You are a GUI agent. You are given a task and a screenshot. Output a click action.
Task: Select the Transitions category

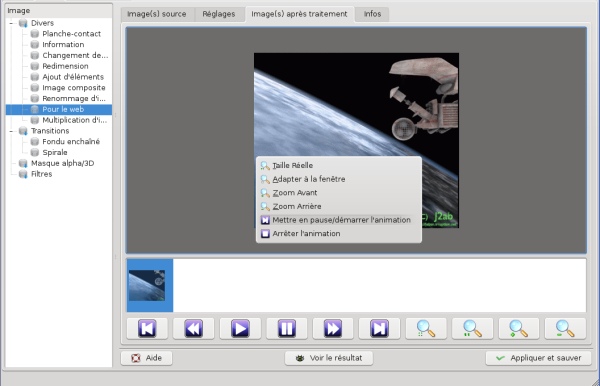pos(50,131)
